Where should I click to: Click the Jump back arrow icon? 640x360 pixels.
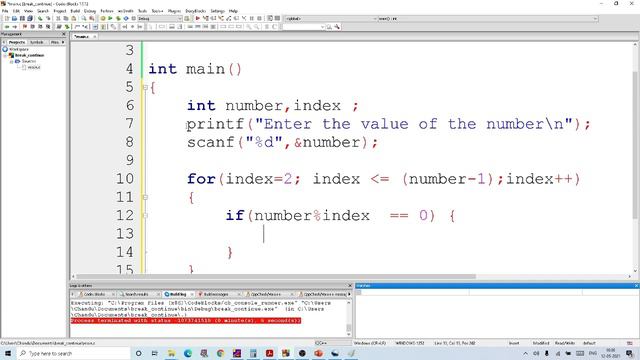coord(7,27)
